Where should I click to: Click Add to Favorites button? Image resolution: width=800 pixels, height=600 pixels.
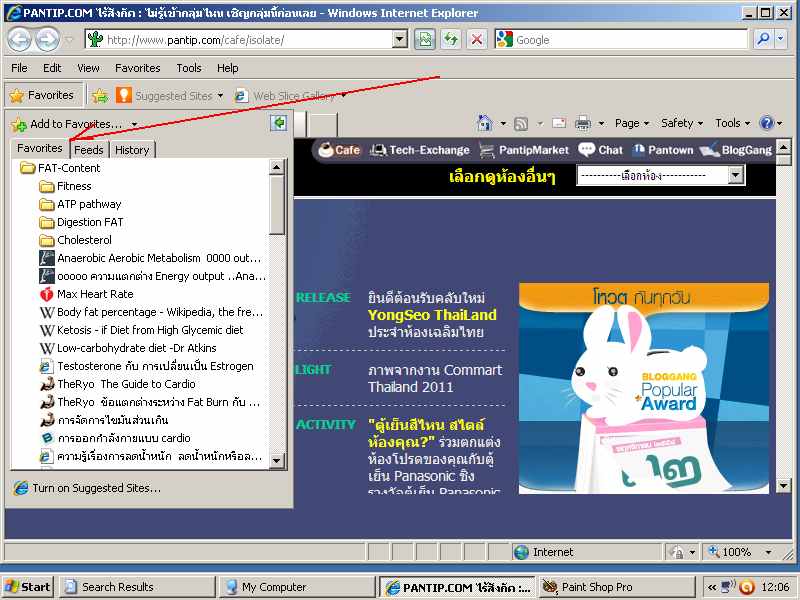click(67, 124)
